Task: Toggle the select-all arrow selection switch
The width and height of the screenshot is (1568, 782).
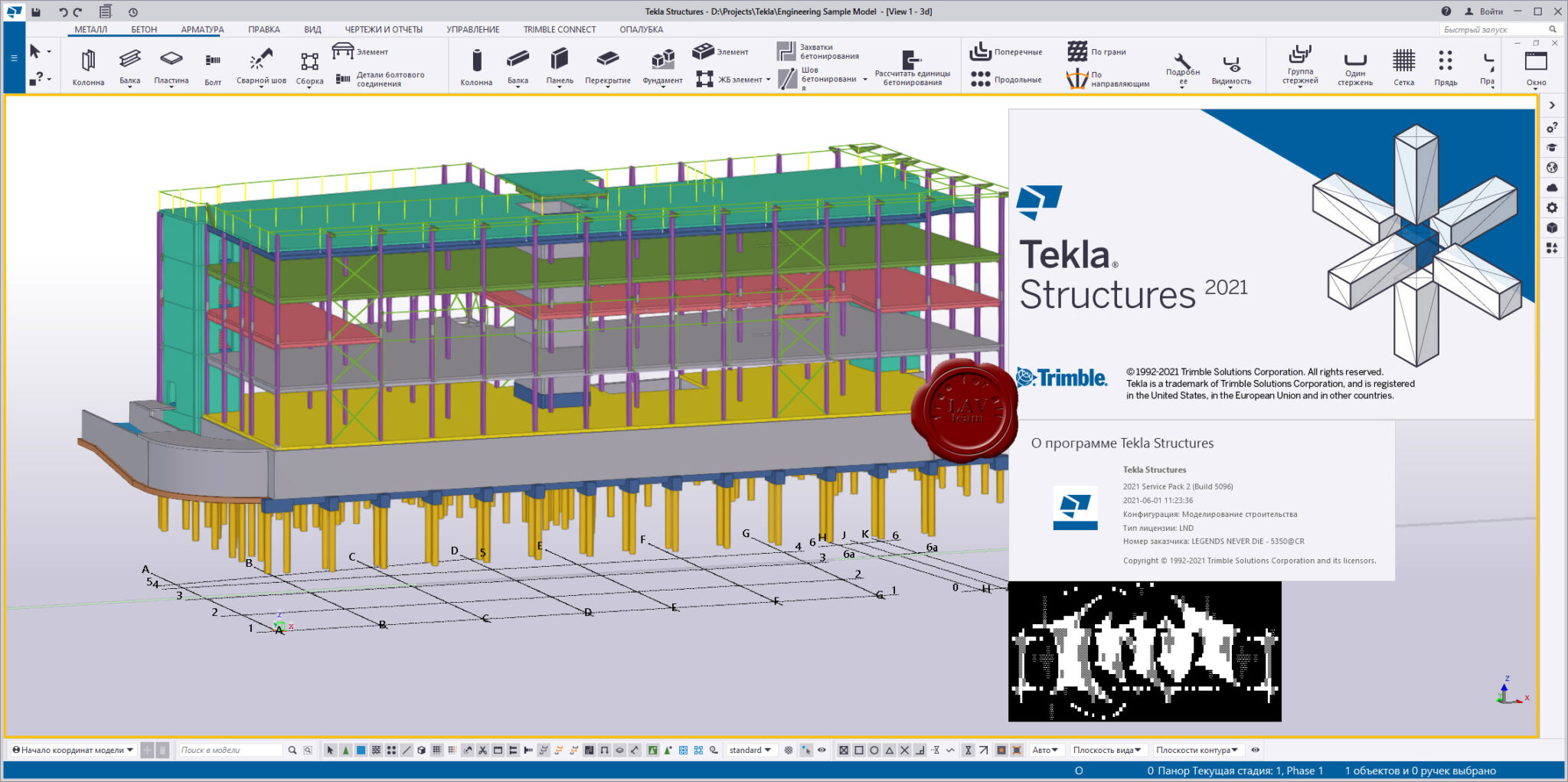Action: tap(330, 751)
